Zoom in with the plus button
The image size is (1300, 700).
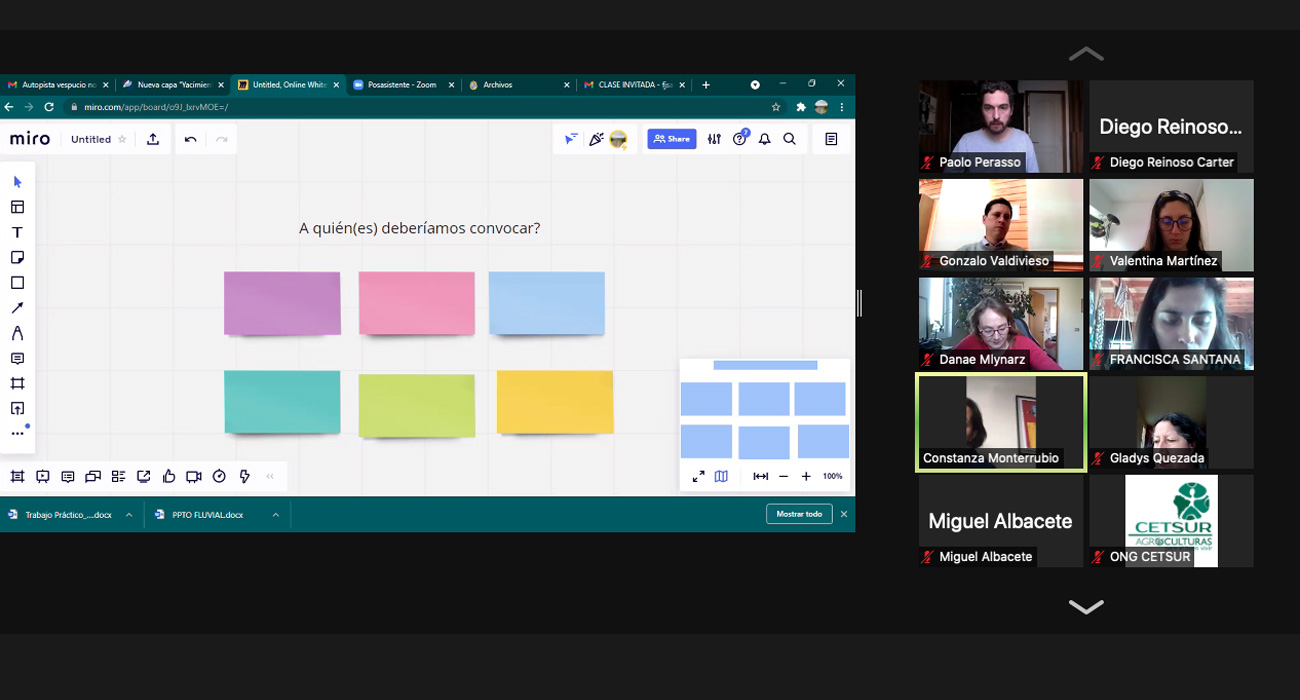pos(806,476)
